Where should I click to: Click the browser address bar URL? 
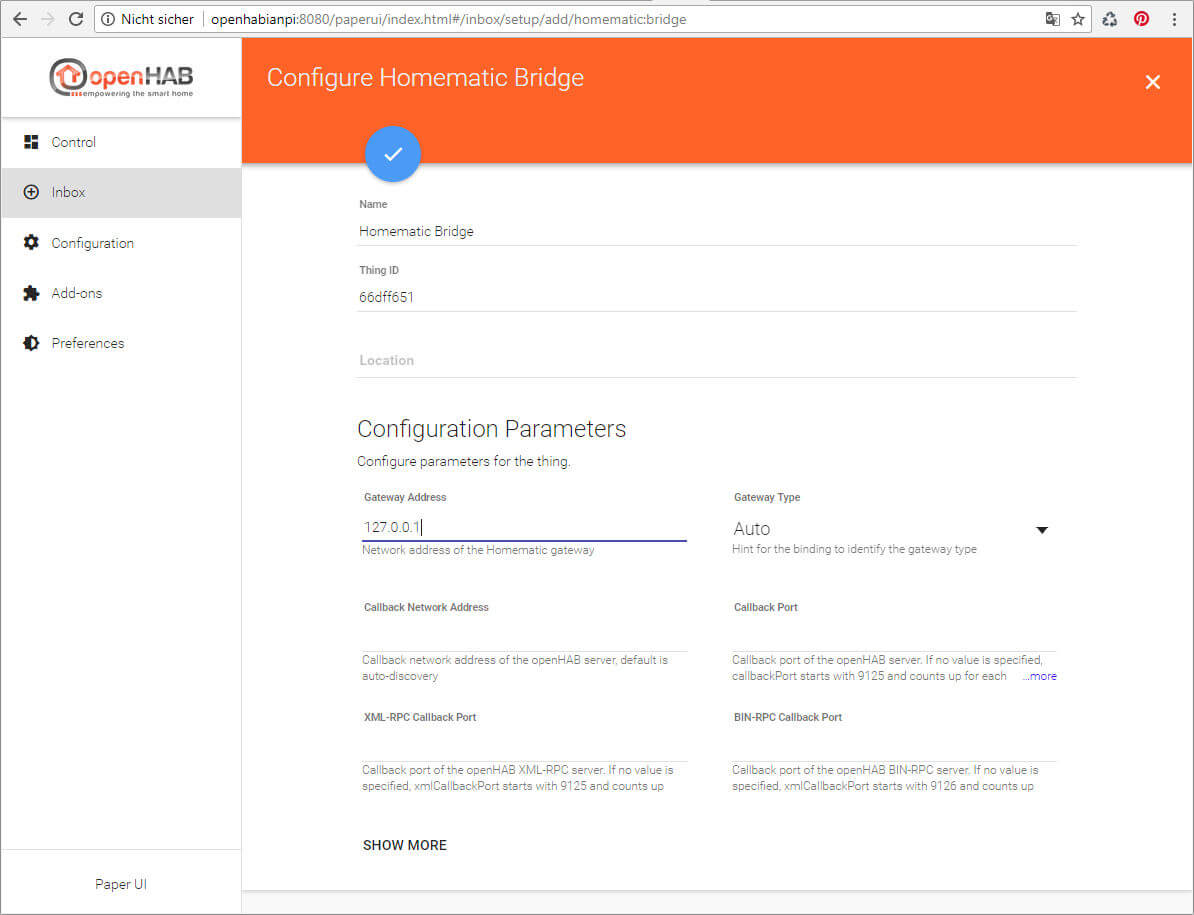[x=449, y=19]
